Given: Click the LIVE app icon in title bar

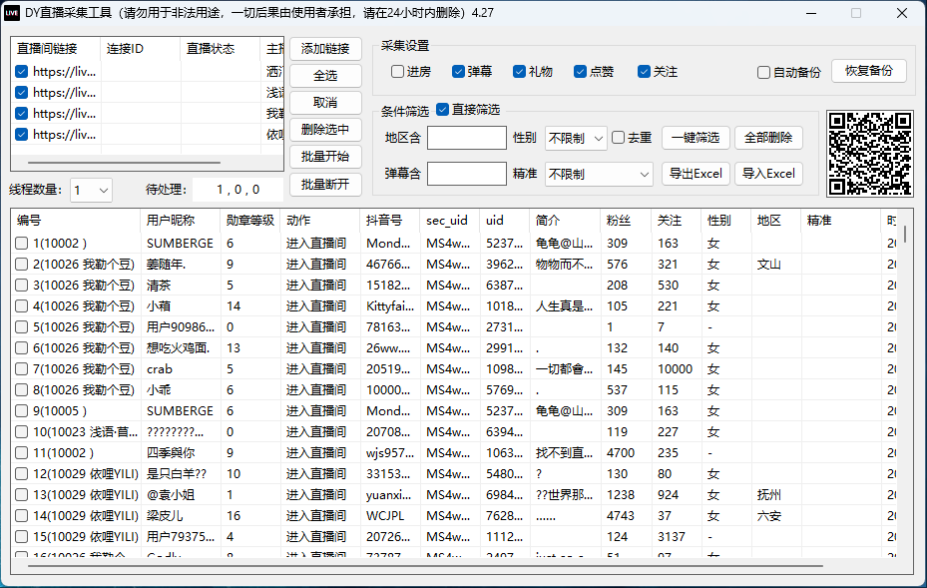Looking at the screenshot, I should point(13,13).
